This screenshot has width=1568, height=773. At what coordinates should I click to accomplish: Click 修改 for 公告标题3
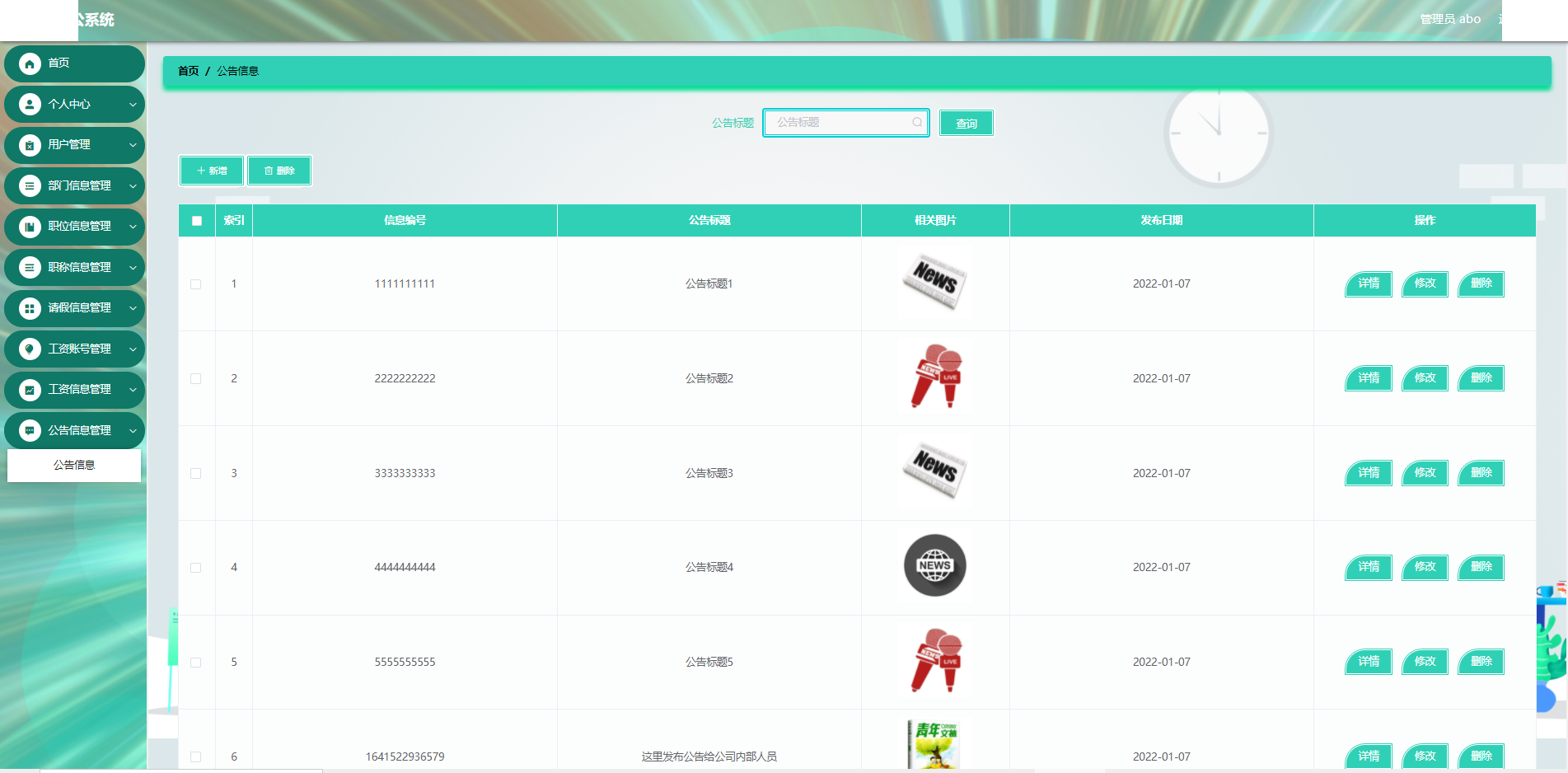point(1425,473)
